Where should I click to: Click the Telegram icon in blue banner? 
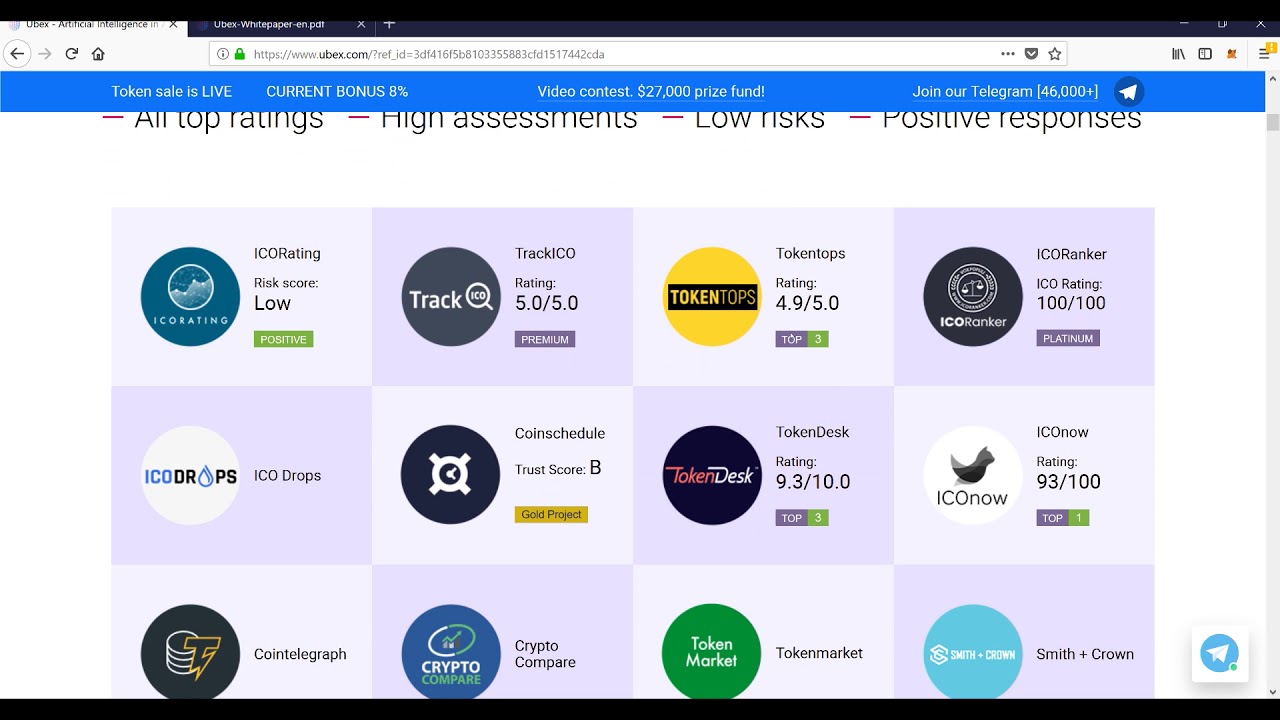coord(1129,92)
